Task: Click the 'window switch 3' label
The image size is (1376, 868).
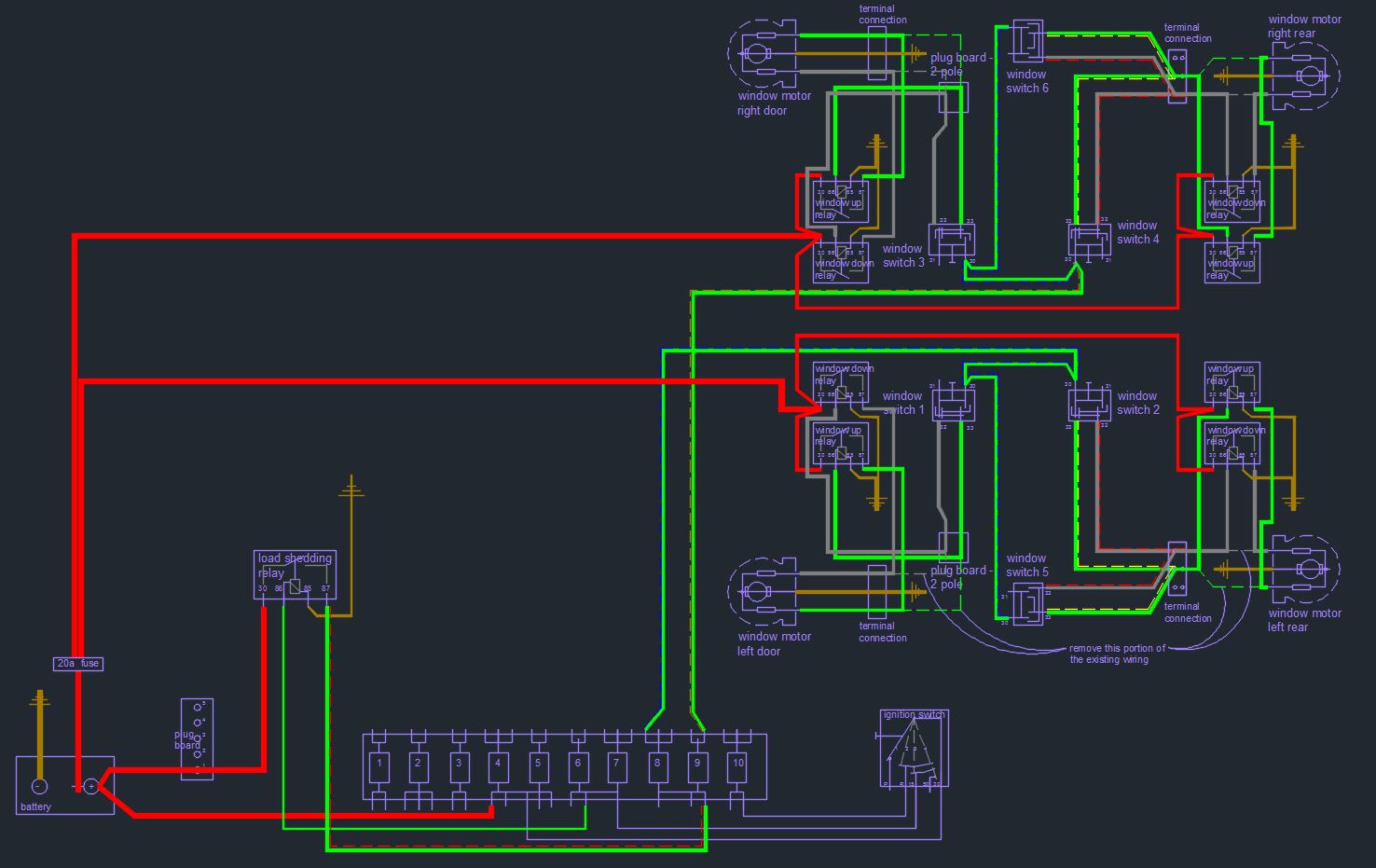Action: coord(903,255)
